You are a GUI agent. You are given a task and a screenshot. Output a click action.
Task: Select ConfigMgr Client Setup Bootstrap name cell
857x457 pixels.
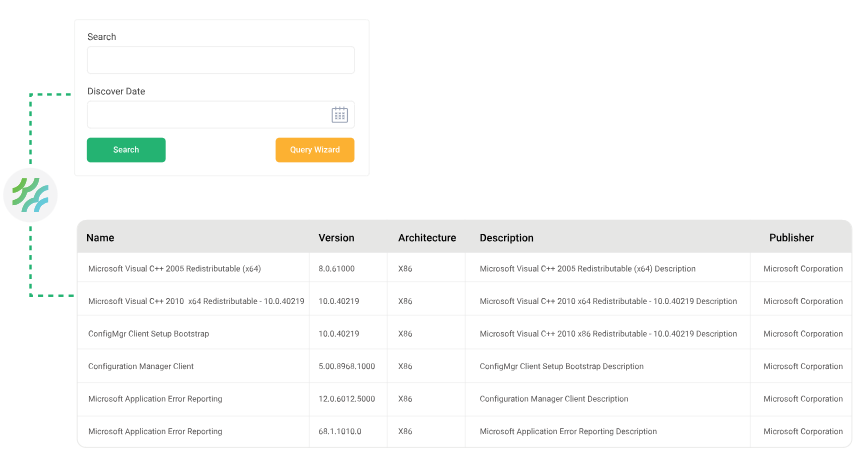point(149,333)
